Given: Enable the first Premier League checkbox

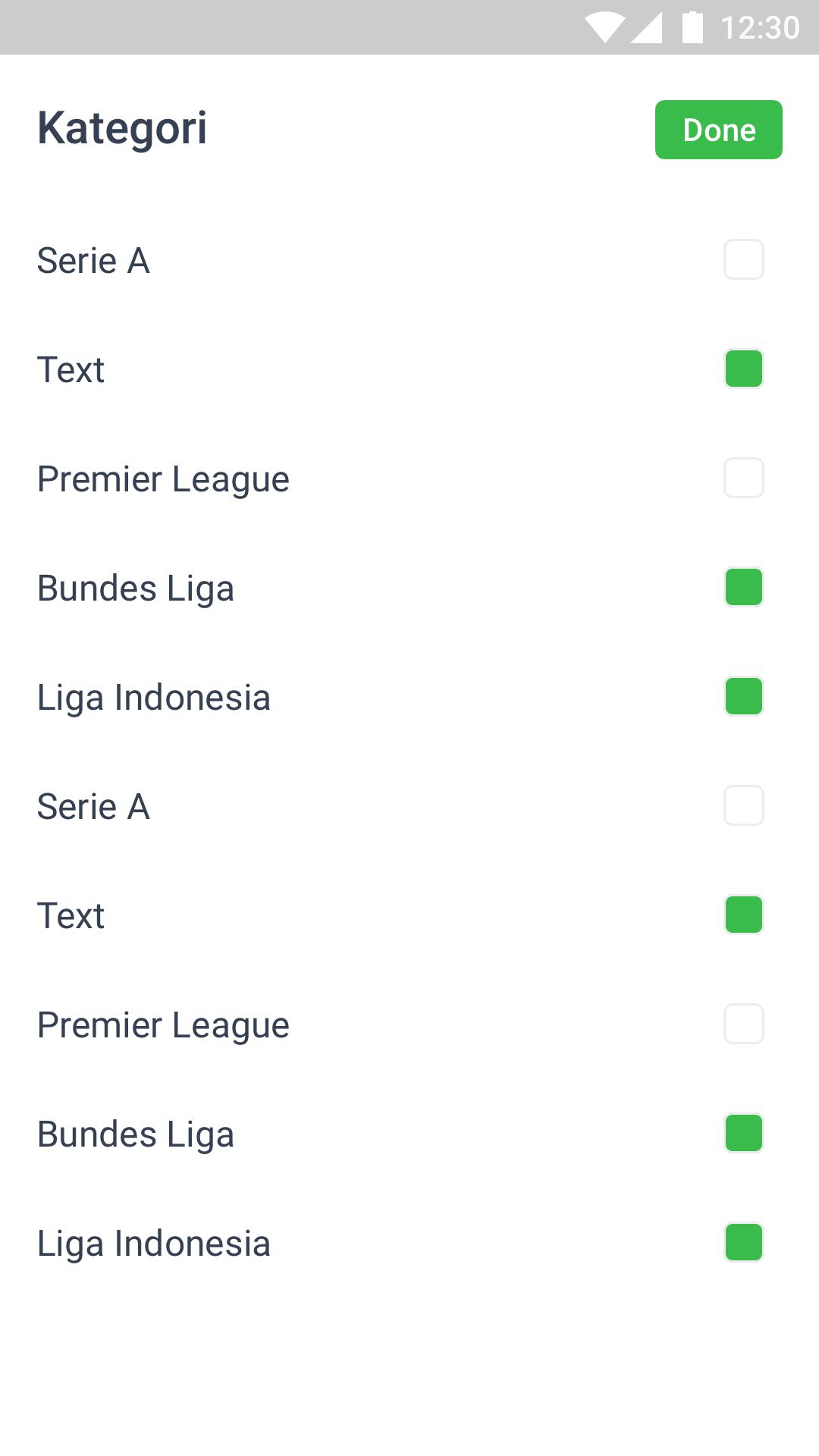Looking at the screenshot, I should [x=743, y=479].
